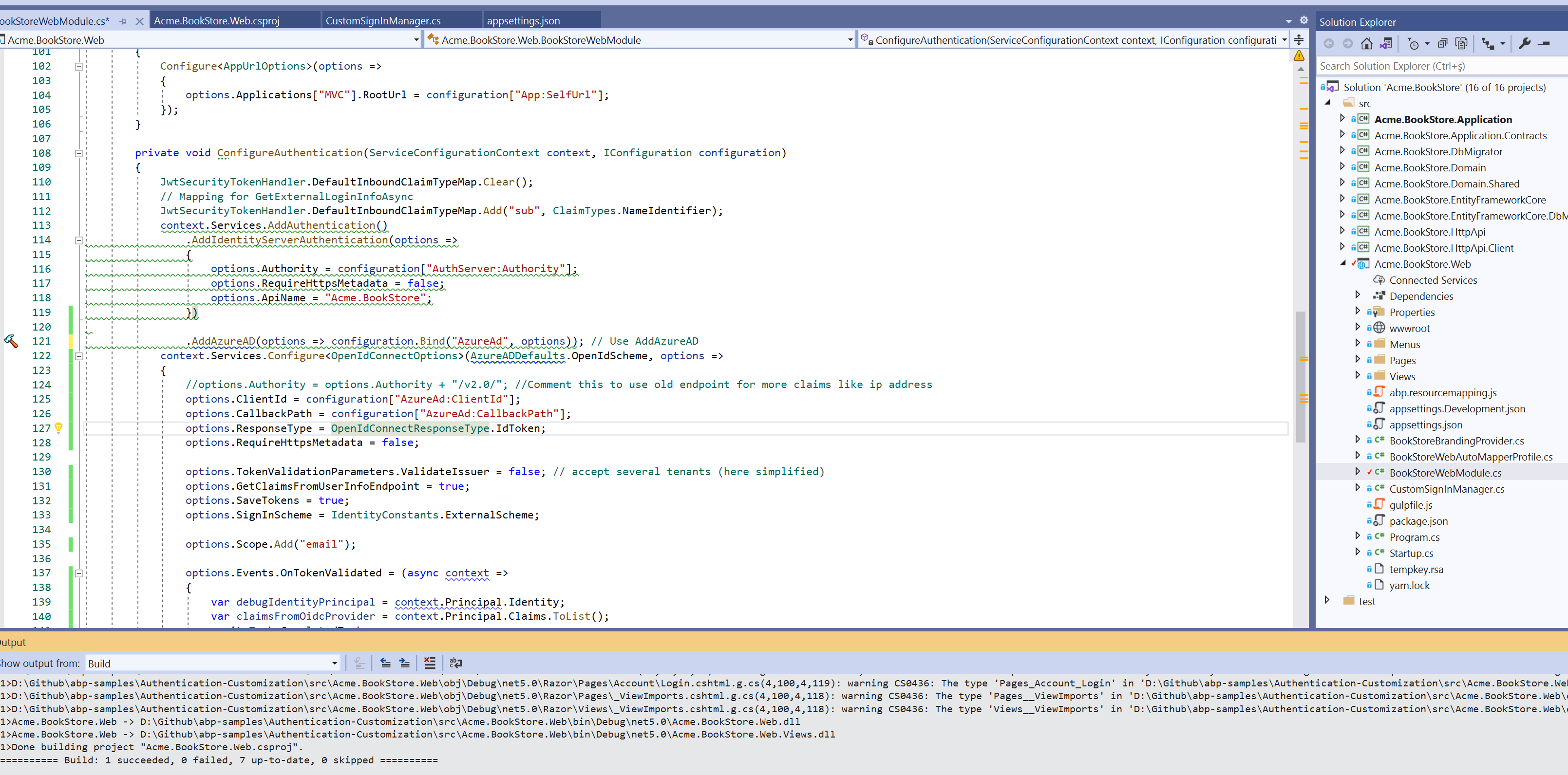1568x775 pixels.
Task: Open the Show output from dropdown
Action: 334,664
